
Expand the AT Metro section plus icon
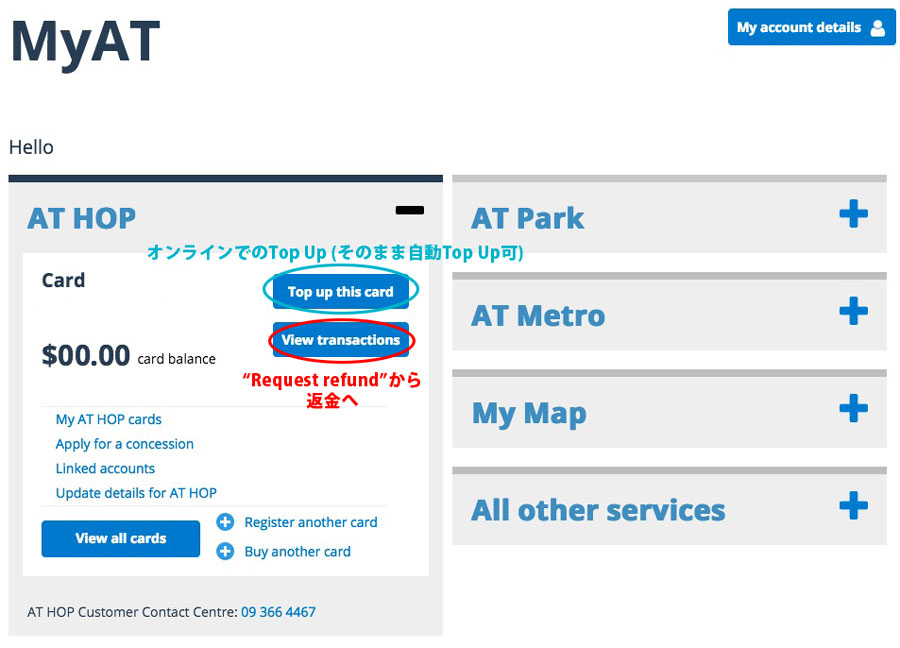pos(853,311)
